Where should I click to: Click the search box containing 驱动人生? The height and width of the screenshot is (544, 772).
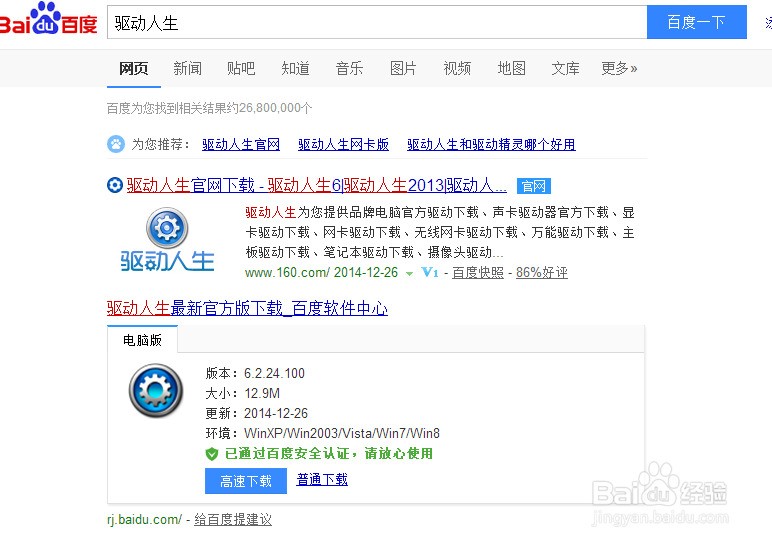click(377, 23)
